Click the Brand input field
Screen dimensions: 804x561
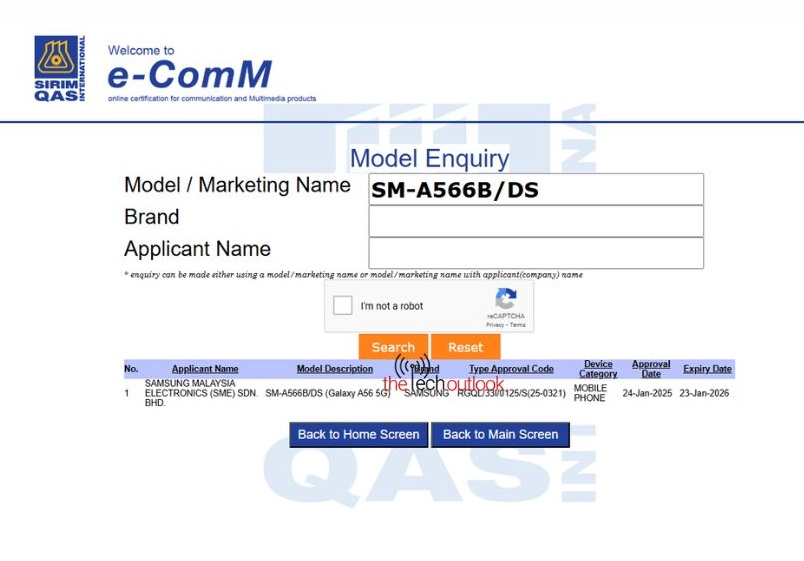[536, 221]
